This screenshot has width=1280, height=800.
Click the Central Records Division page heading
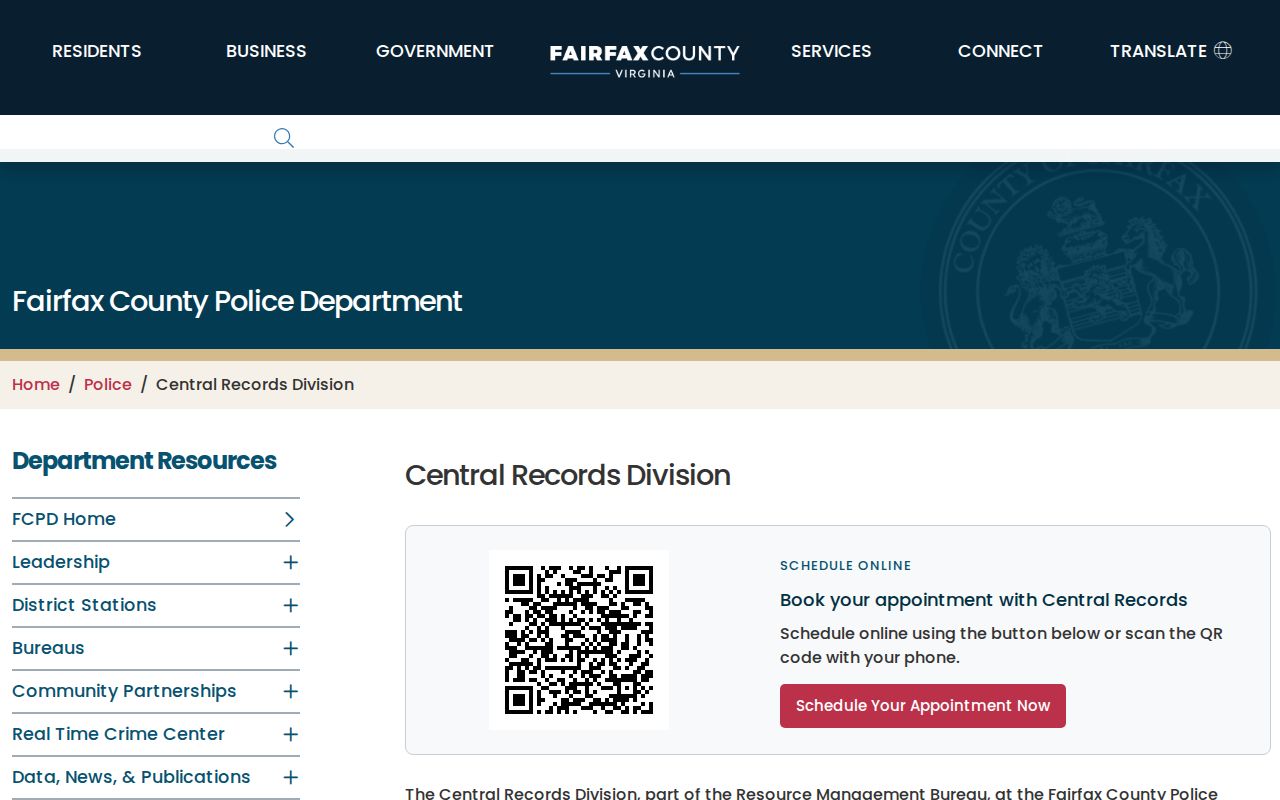coord(568,475)
